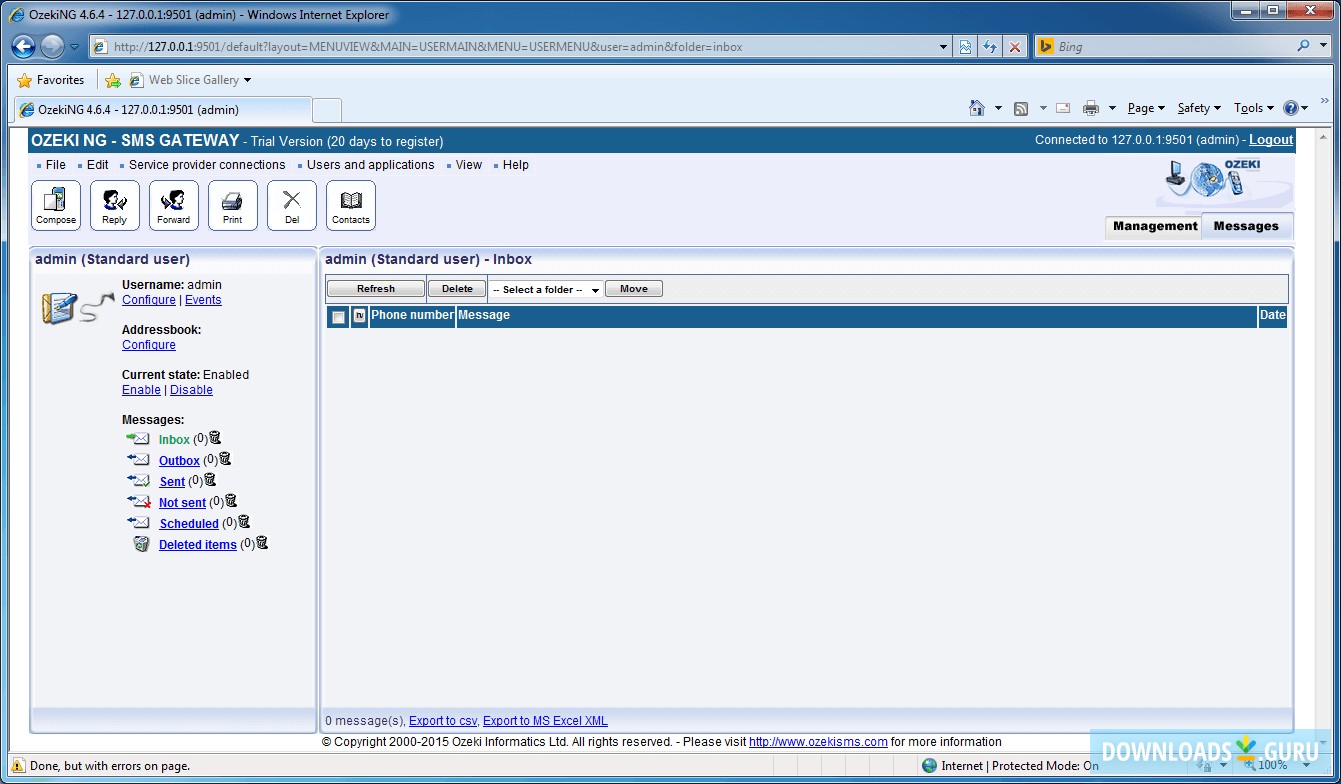Open Service provider connections menu
1341x784 pixels.
207,165
